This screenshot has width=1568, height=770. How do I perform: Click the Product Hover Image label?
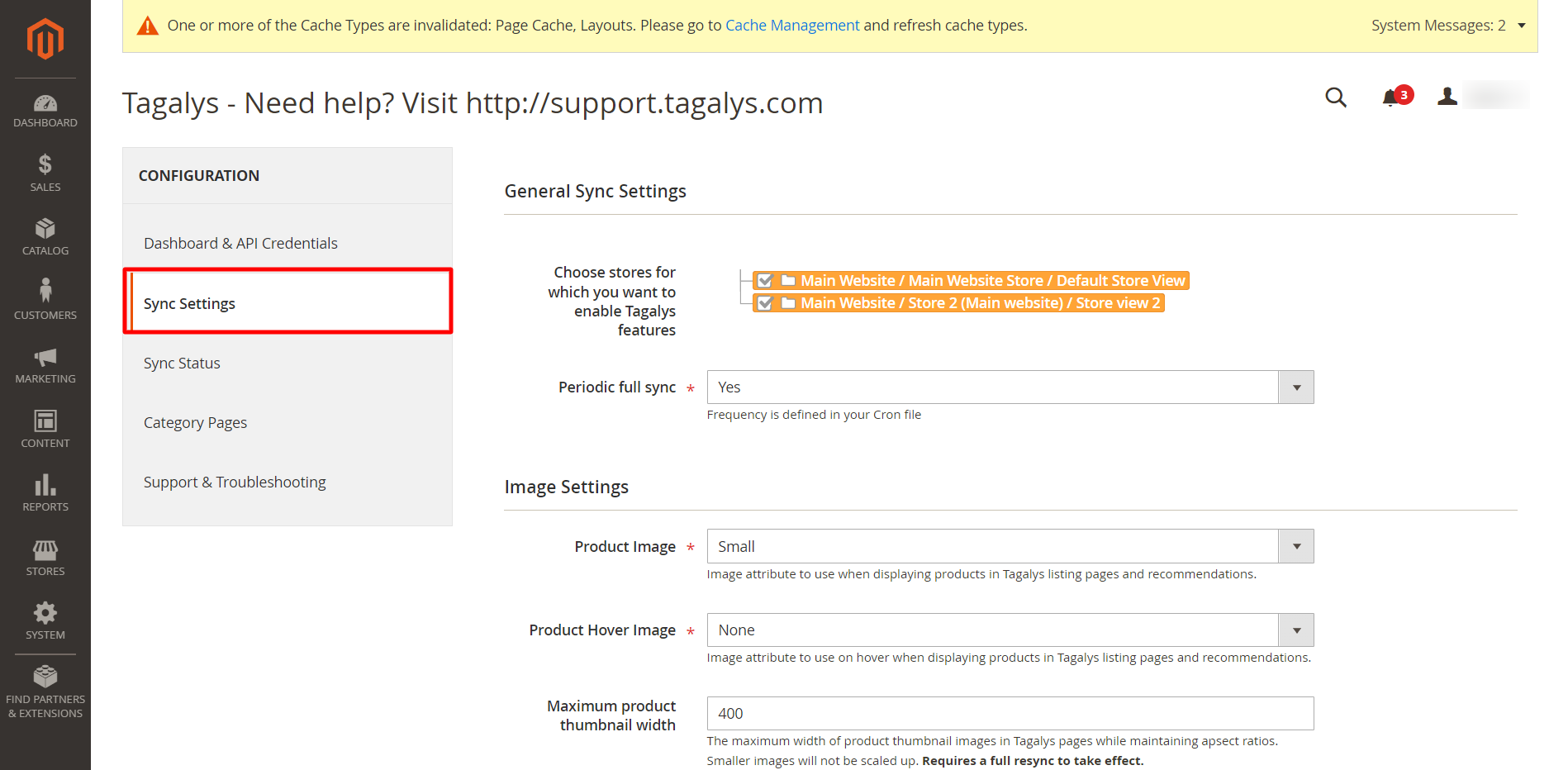[x=602, y=630]
